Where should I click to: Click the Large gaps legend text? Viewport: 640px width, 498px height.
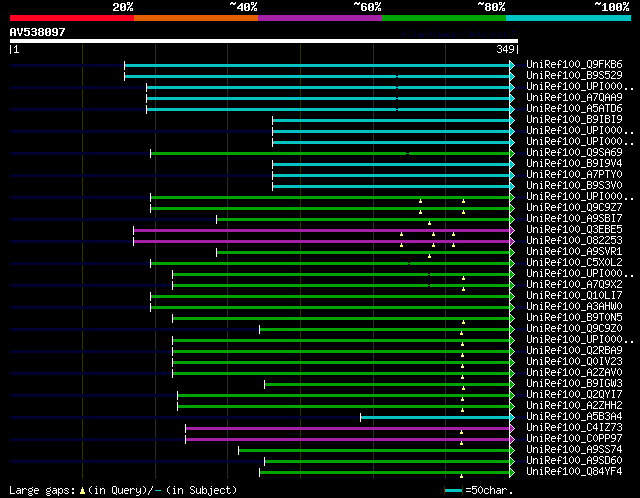click(123, 490)
